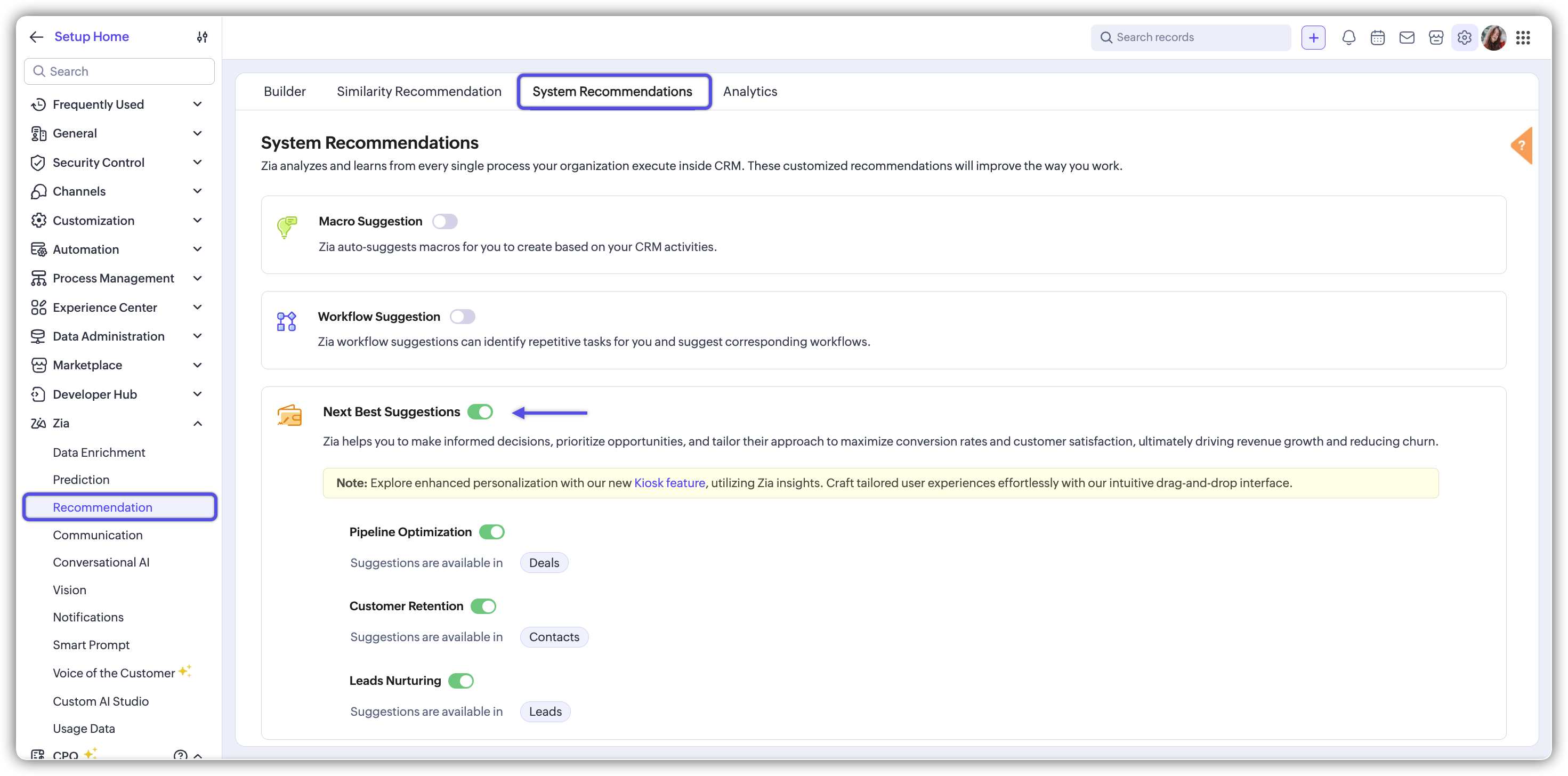1568x776 pixels.
Task: Disable the Pipeline Optimization toggle
Action: tap(492, 532)
